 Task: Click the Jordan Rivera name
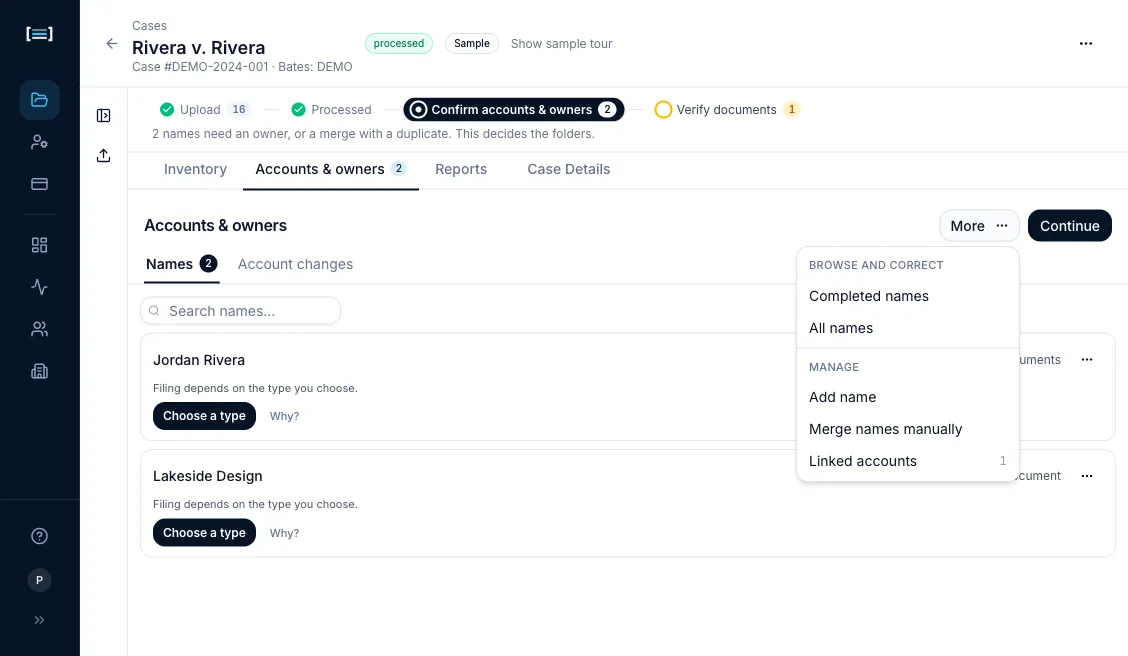(199, 360)
